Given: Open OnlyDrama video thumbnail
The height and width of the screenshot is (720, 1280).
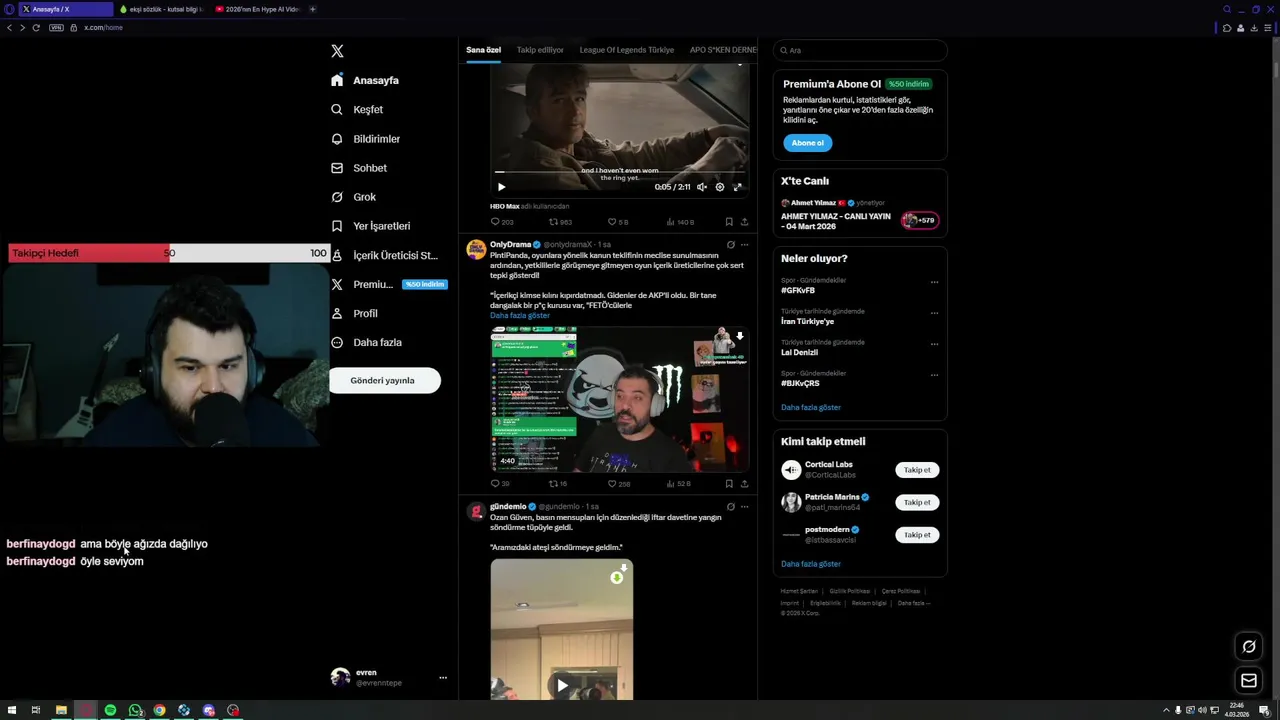Looking at the screenshot, I should (x=620, y=399).
